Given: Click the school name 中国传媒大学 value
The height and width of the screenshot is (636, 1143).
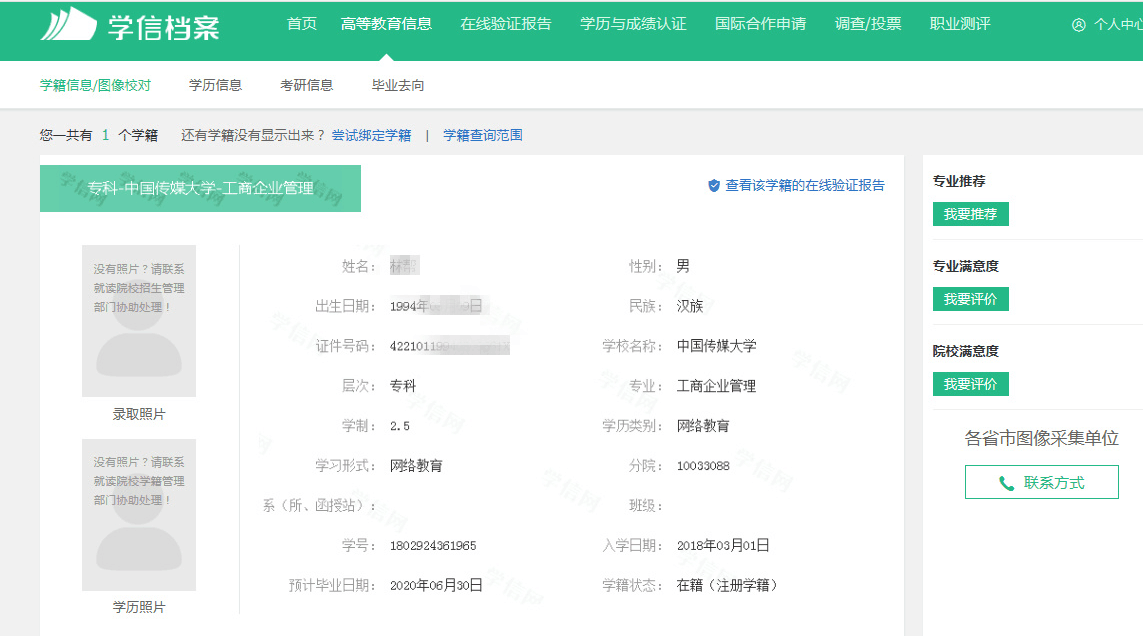Looking at the screenshot, I should [717, 346].
